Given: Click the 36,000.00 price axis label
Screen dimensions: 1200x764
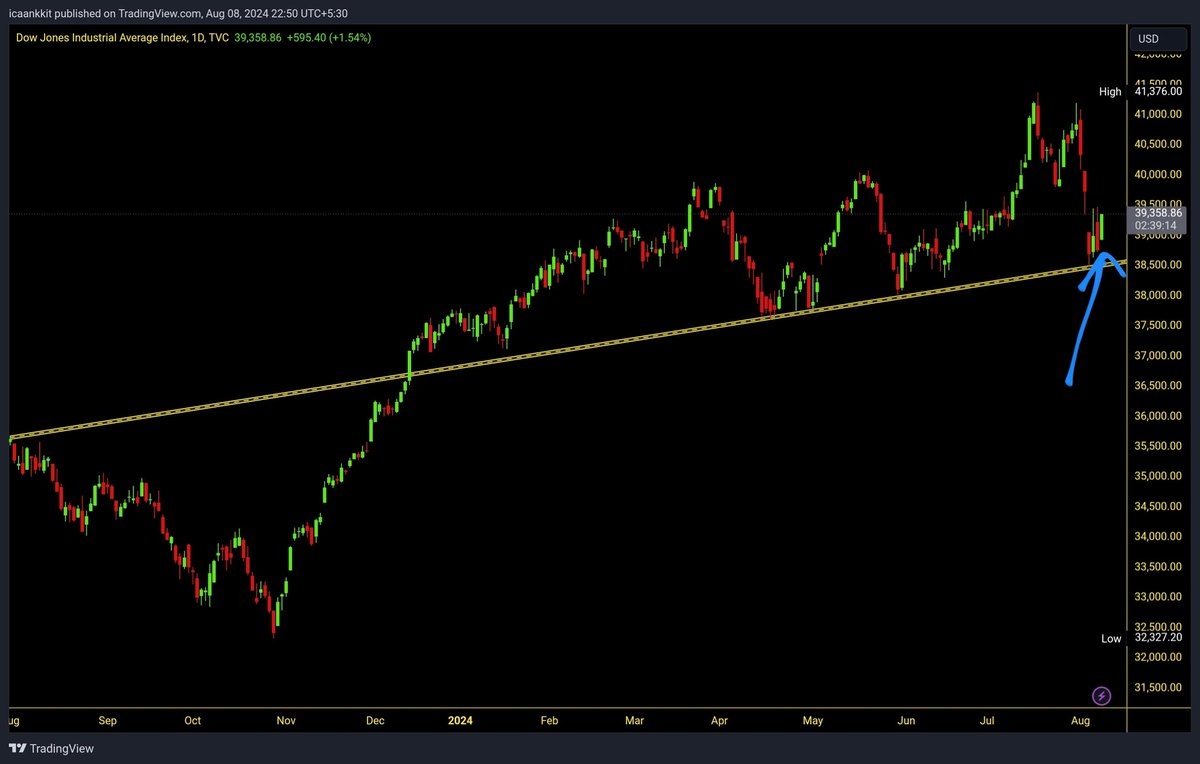Looking at the screenshot, I should point(1158,416).
